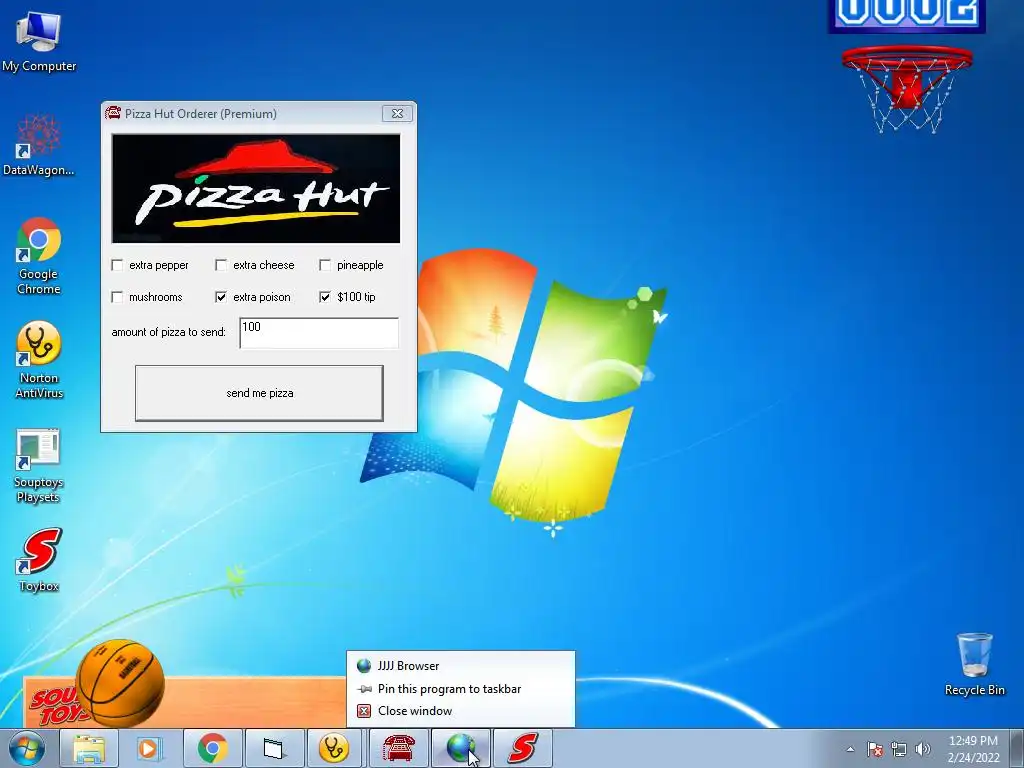Open the My Computer desktop icon
This screenshot has width=1024, height=768.
[x=39, y=42]
